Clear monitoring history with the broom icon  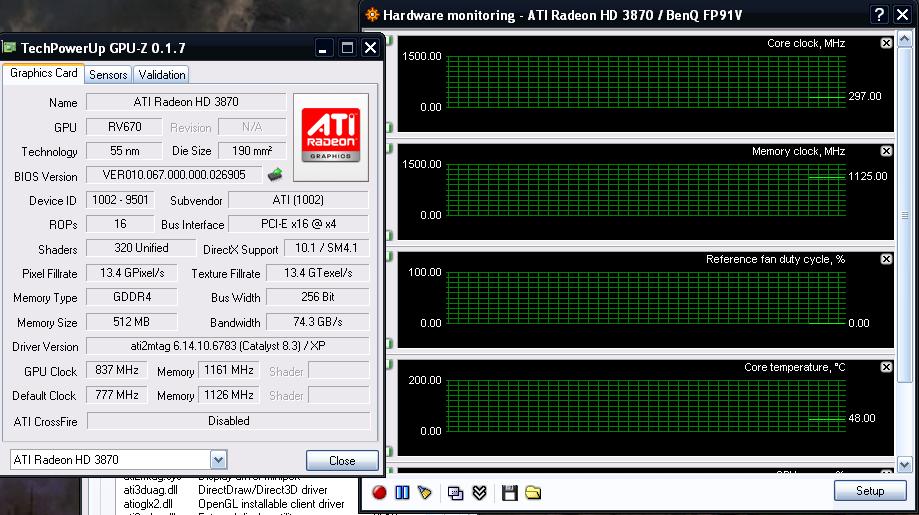pos(425,493)
